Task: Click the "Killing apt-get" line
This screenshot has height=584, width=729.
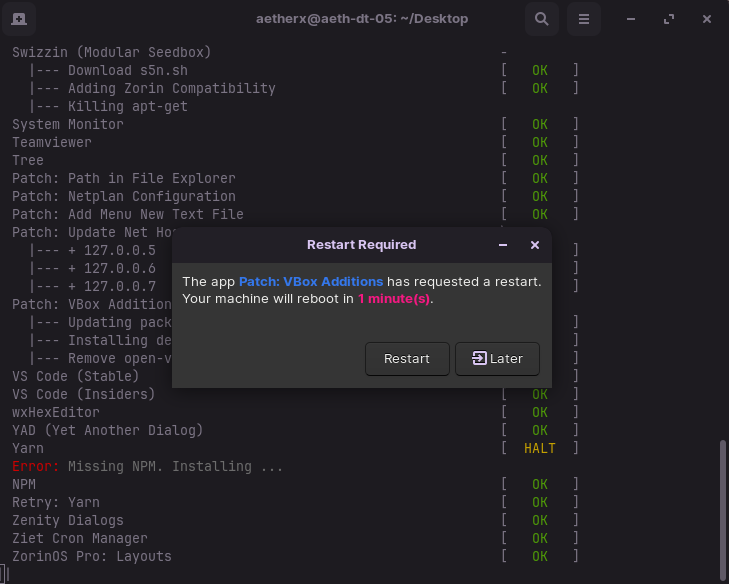Action: pos(128,106)
